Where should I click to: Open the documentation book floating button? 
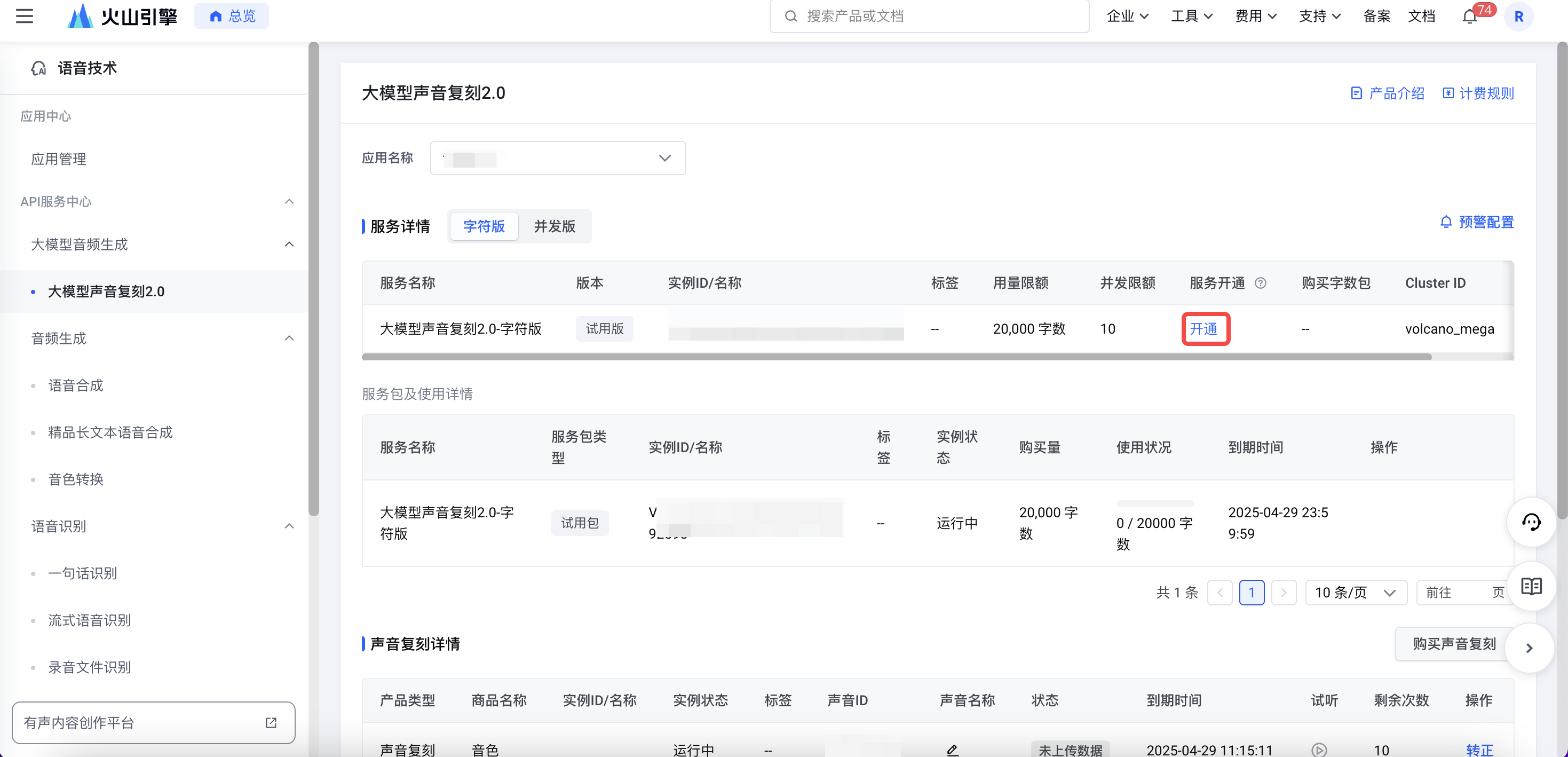tap(1532, 586)
